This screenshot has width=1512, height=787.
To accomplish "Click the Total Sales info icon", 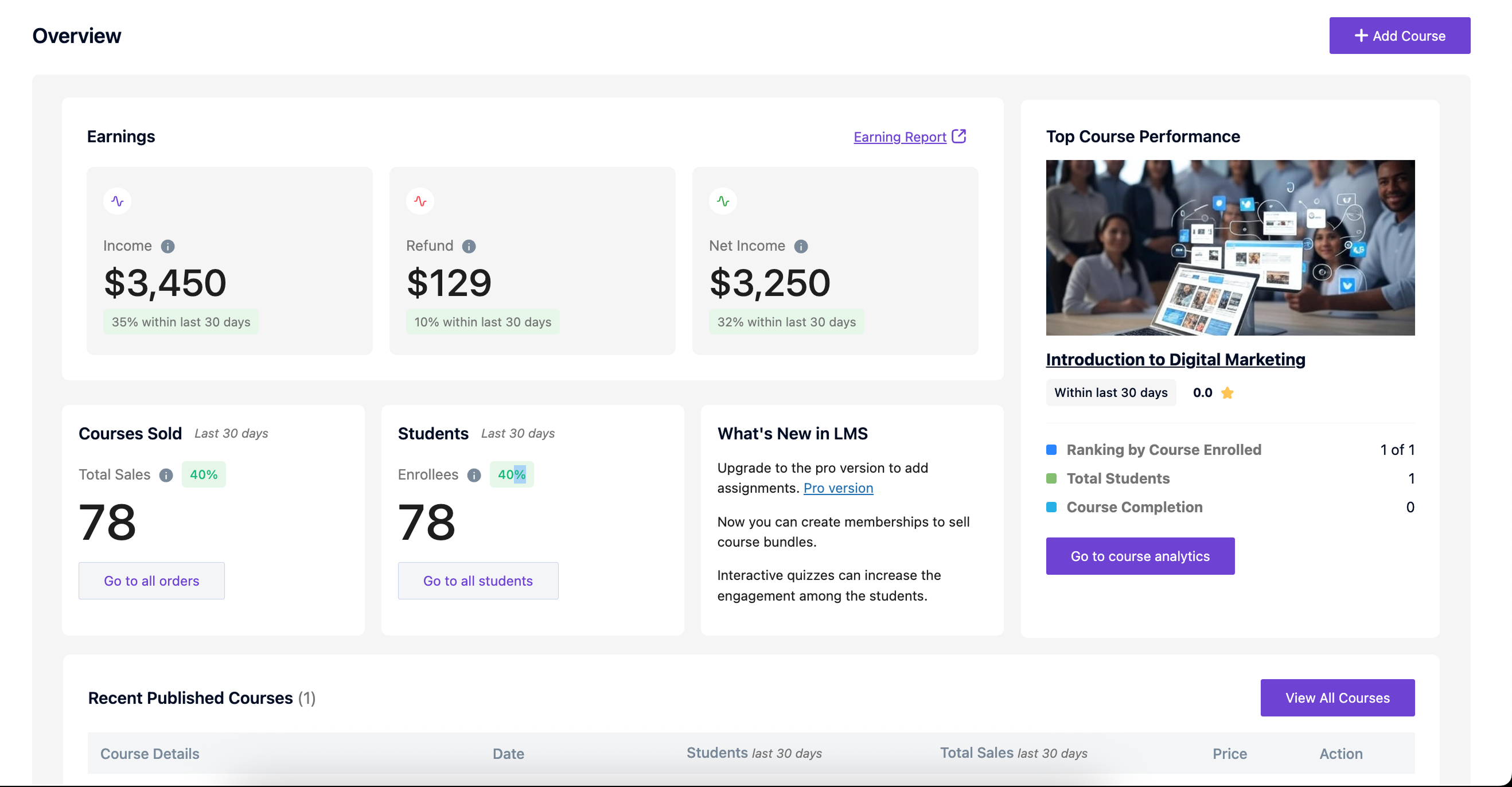I will [166, 476].
